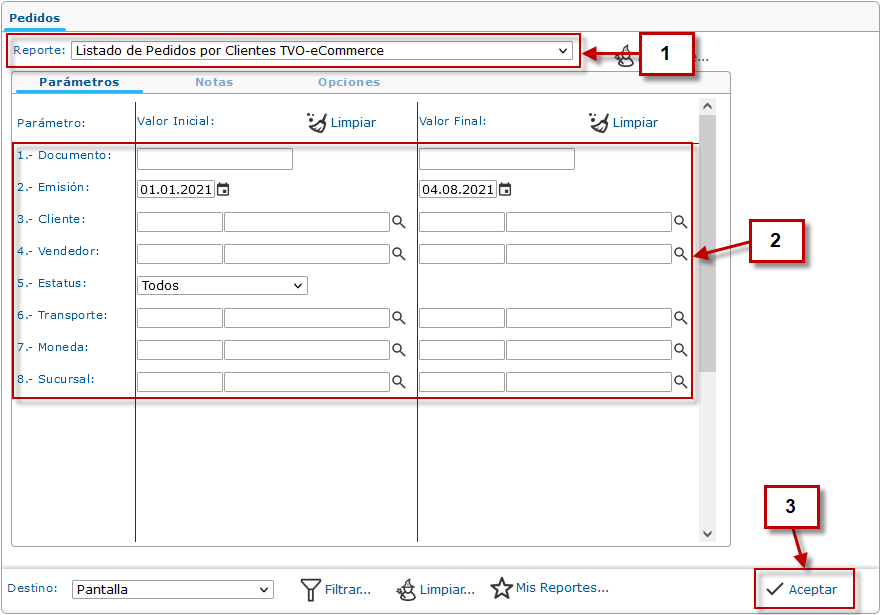Open calendar picker for initial Emisión date
881x615 pixels.
coord(223,189)
